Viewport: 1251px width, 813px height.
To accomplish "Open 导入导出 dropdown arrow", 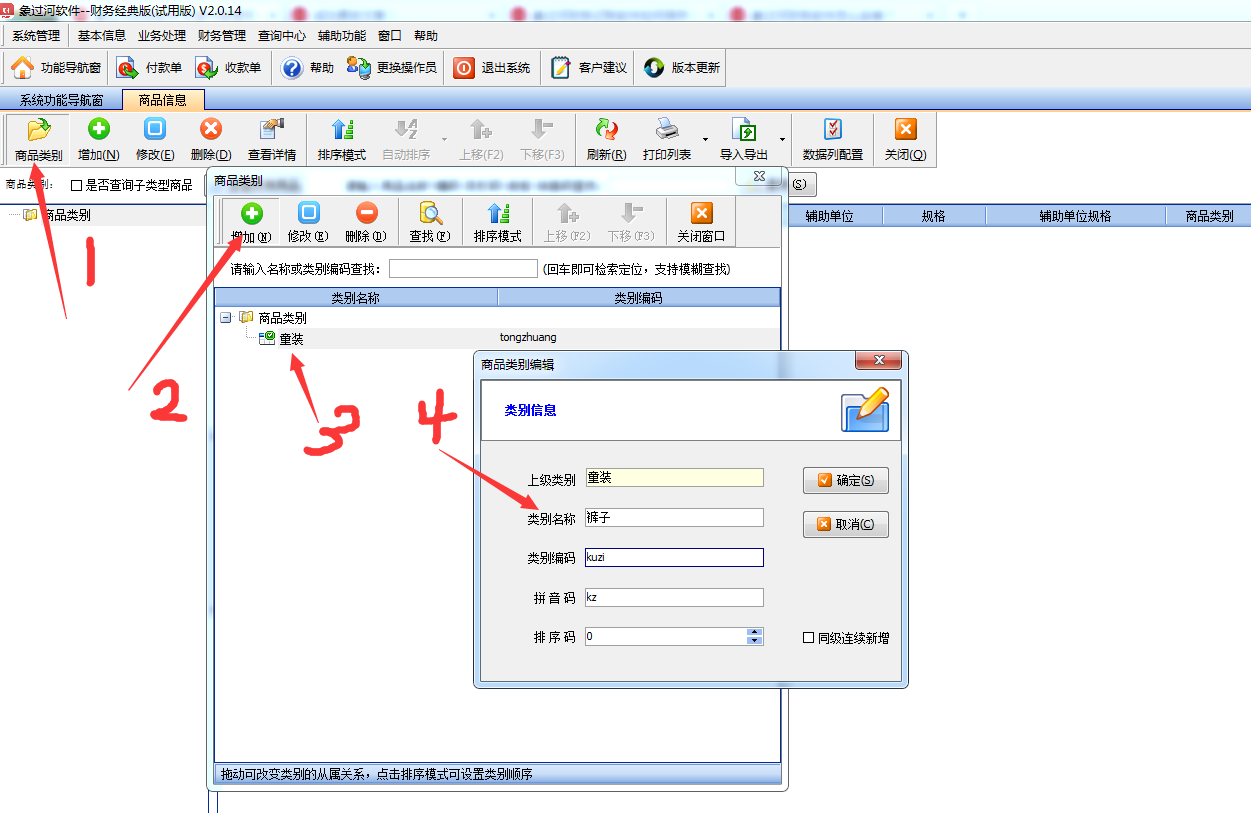I will 782,140.
